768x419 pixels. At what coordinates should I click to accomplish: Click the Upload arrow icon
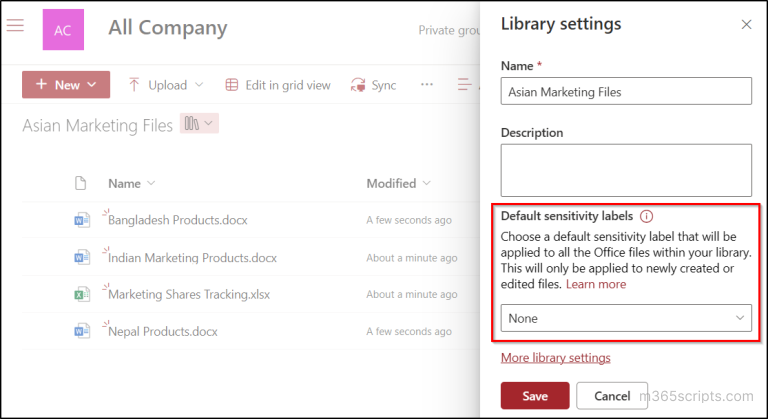(134, 85)
